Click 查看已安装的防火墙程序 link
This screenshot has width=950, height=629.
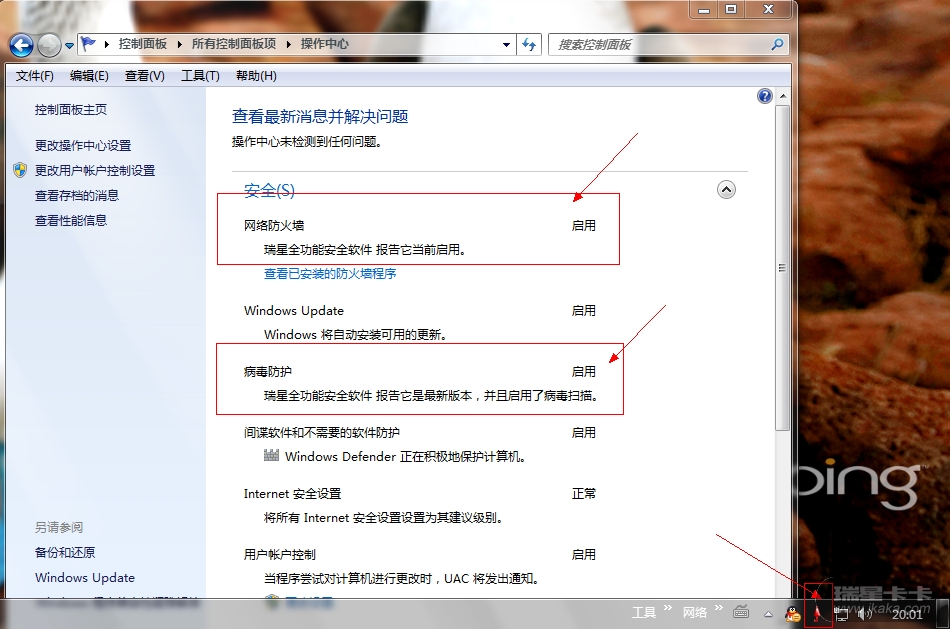pos(330,274)
